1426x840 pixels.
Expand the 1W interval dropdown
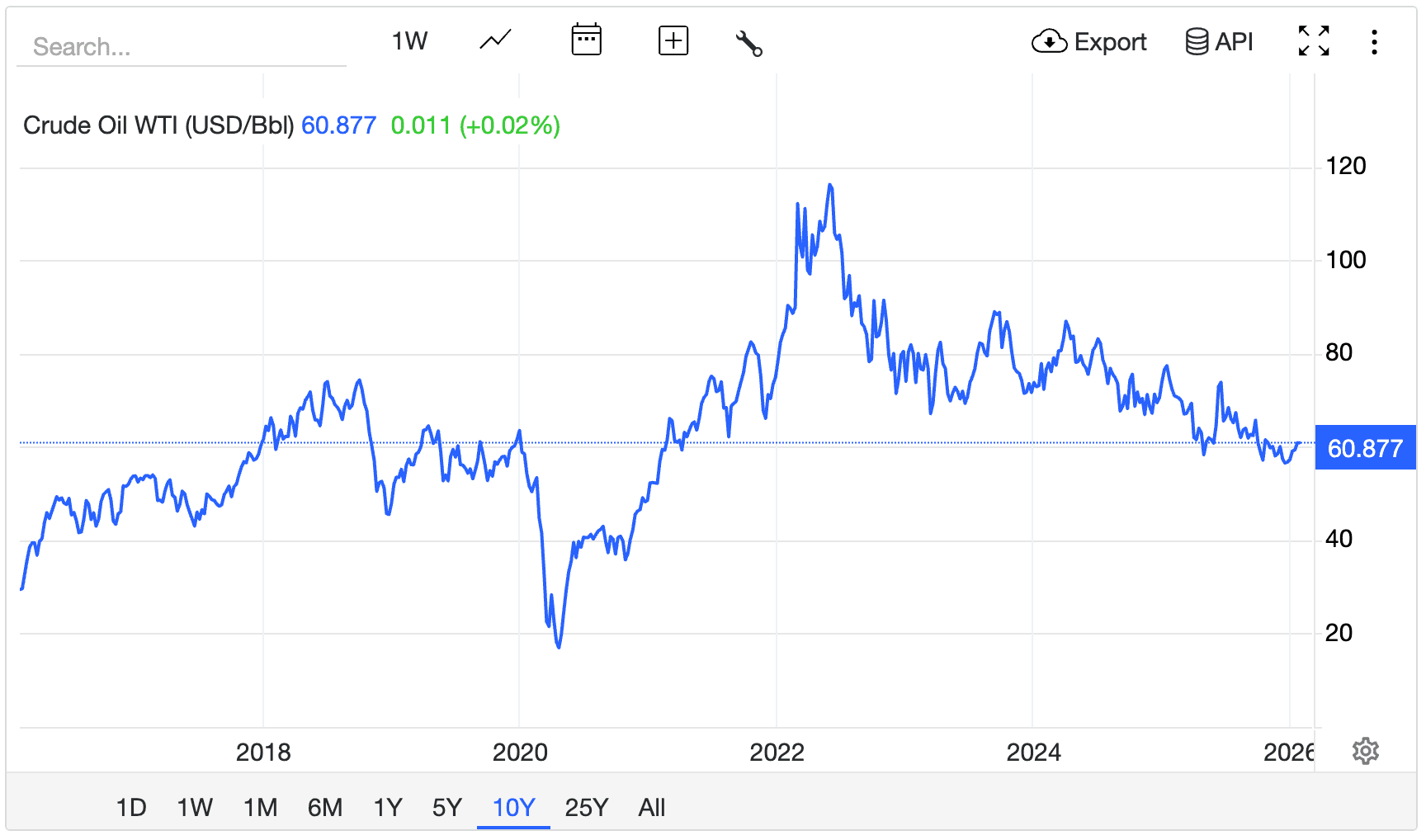(x=409, y=40)
